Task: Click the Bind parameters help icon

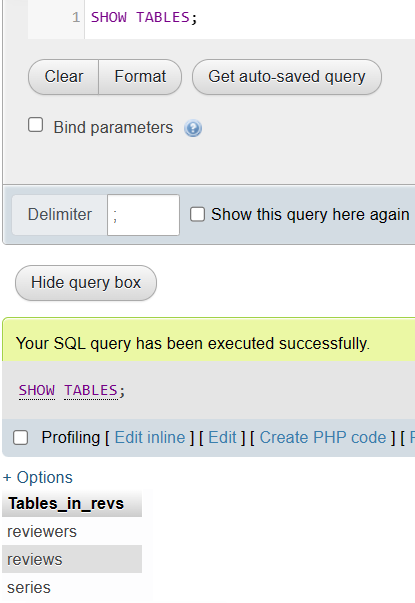Action: click(x=193, y=128)
